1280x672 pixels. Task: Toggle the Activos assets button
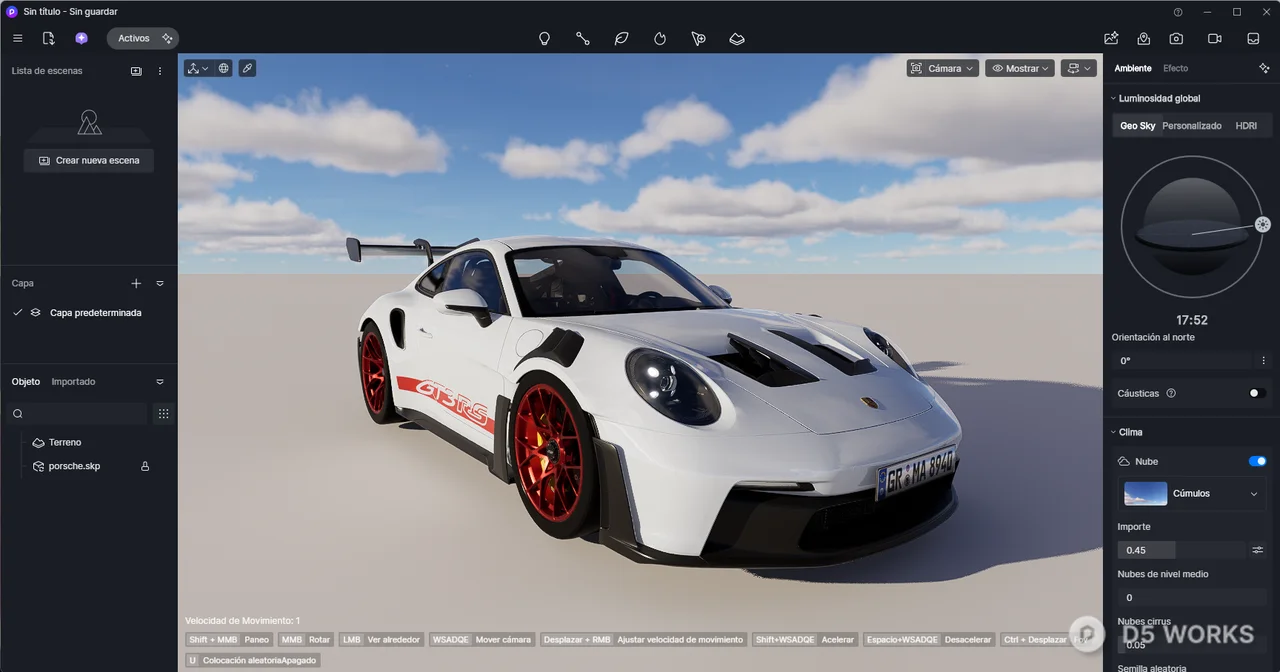pyautogui.click(x=143, y=38)
